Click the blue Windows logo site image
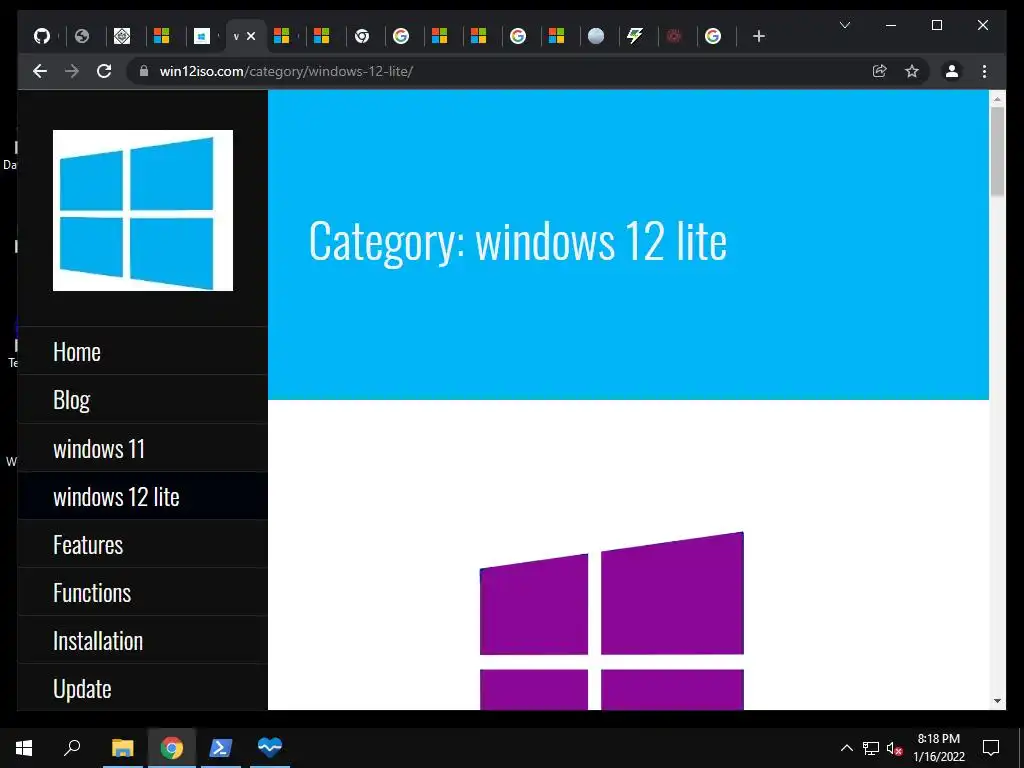The height and width of the screenshot is (768, 1024). tap(143, 210)
